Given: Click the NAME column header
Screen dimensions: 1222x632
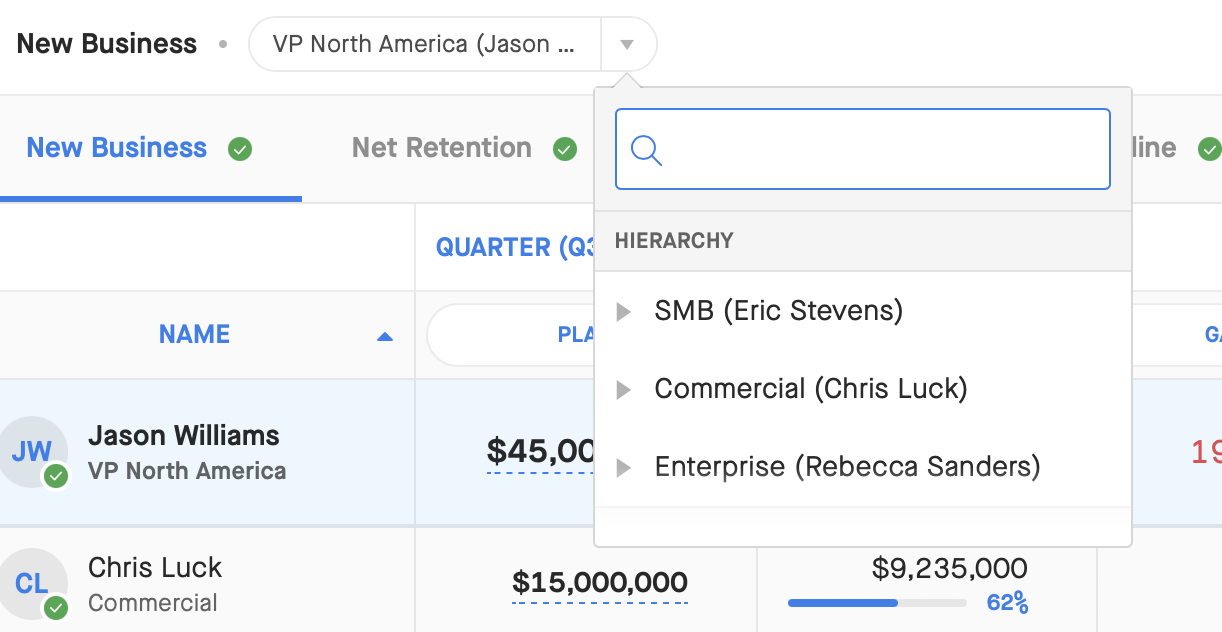Looking at the screenshot, I should 195,334.
